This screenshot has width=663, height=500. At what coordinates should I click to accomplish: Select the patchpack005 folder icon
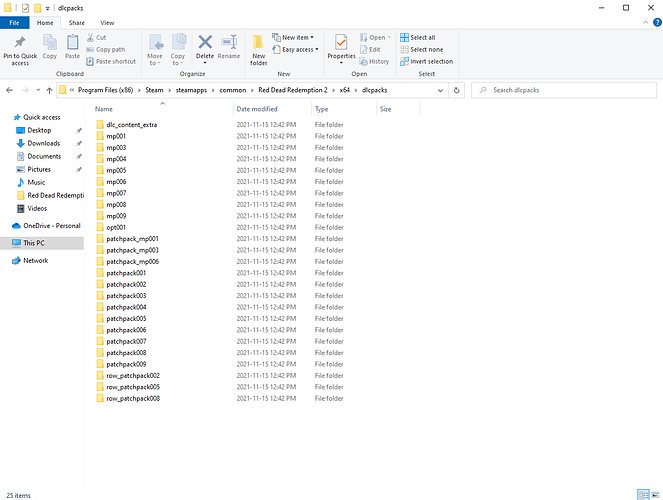coord(100,319)
